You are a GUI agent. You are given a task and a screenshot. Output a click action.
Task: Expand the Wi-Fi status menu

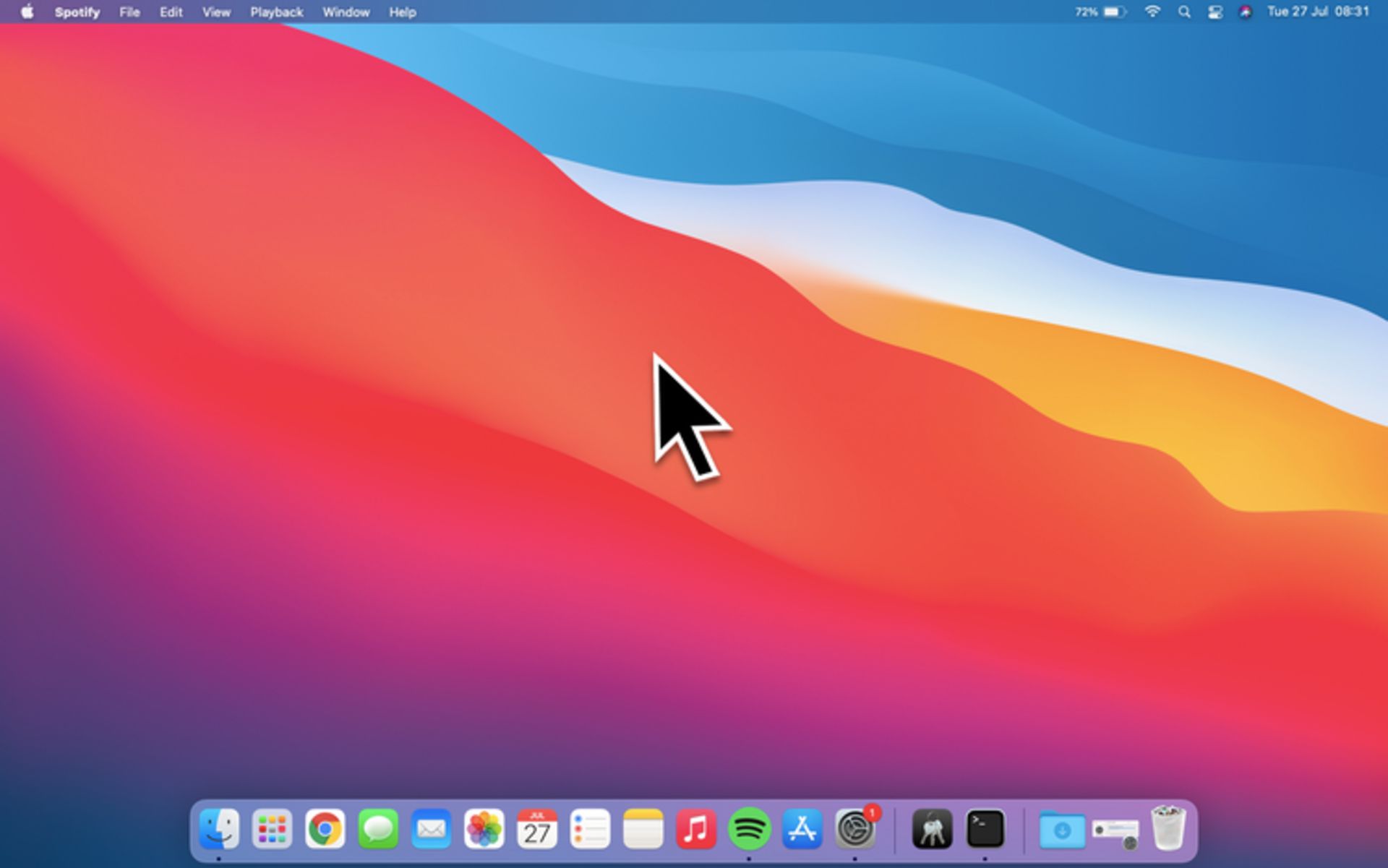[x=1152, y=12]
